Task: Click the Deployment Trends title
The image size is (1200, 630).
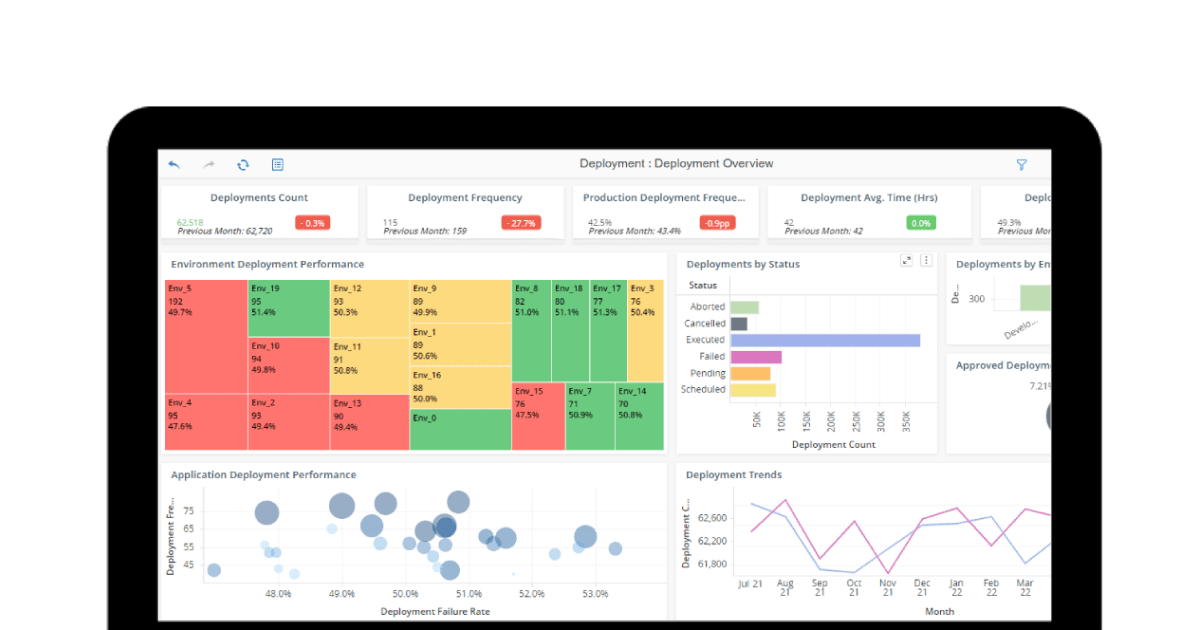Action: pyautogui.click(x=734, y=475)
